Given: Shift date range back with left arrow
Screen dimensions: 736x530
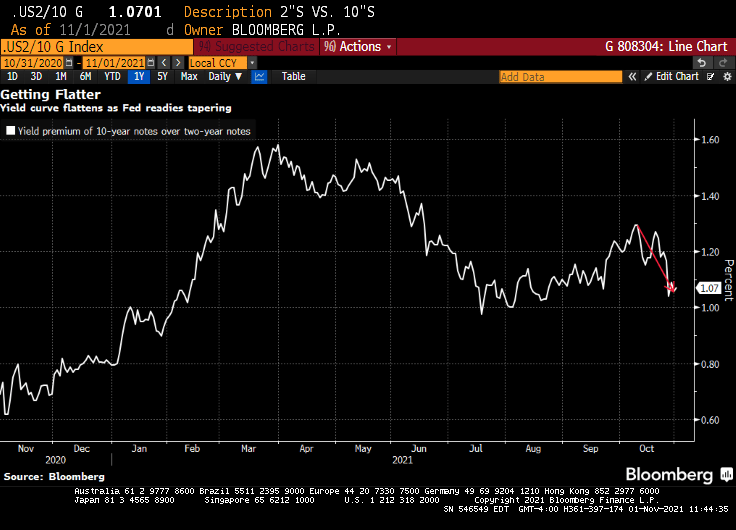Looking at the screenshot, I should click(164, 62).
